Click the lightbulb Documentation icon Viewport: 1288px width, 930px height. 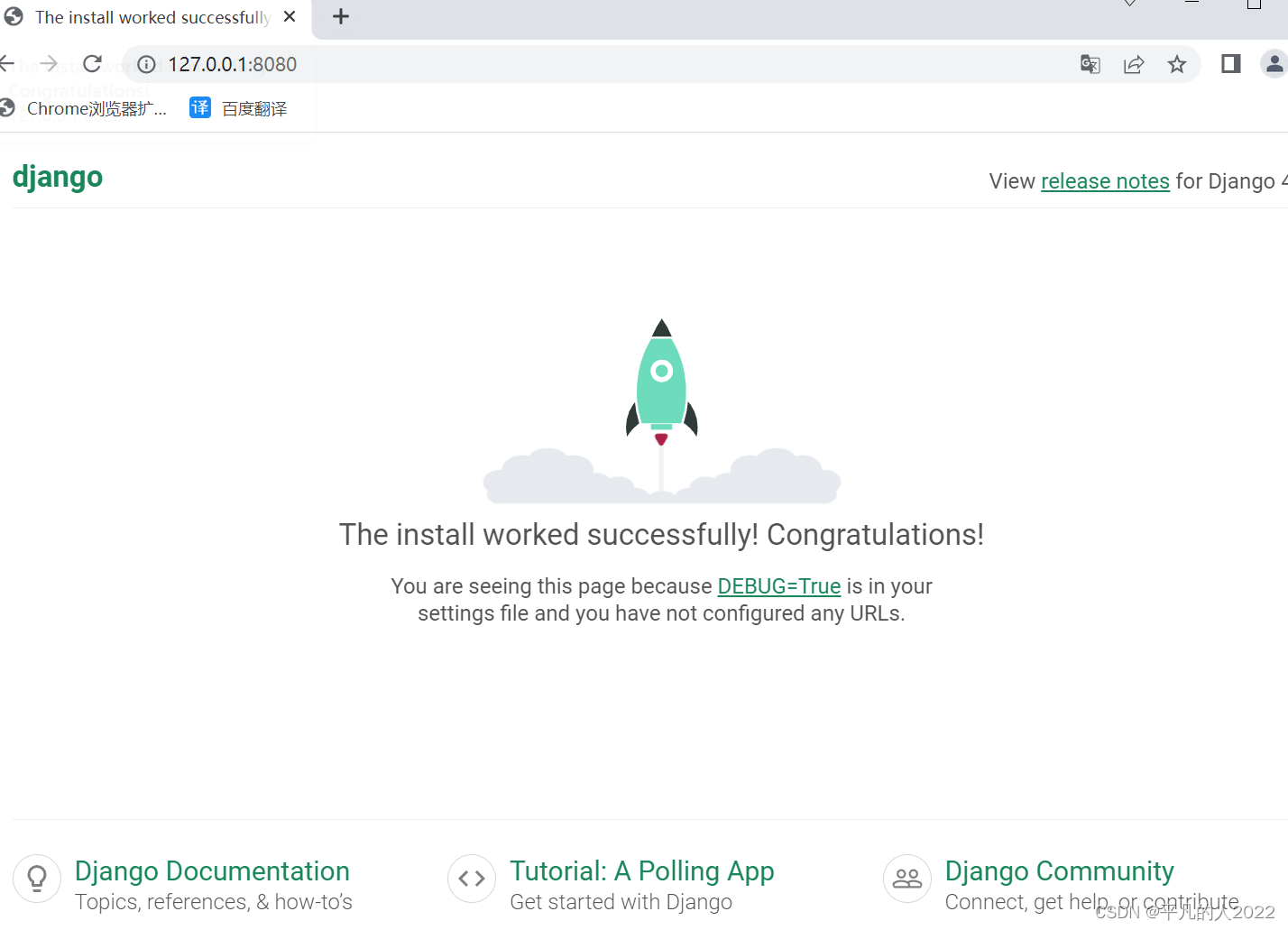pos(37,879)
